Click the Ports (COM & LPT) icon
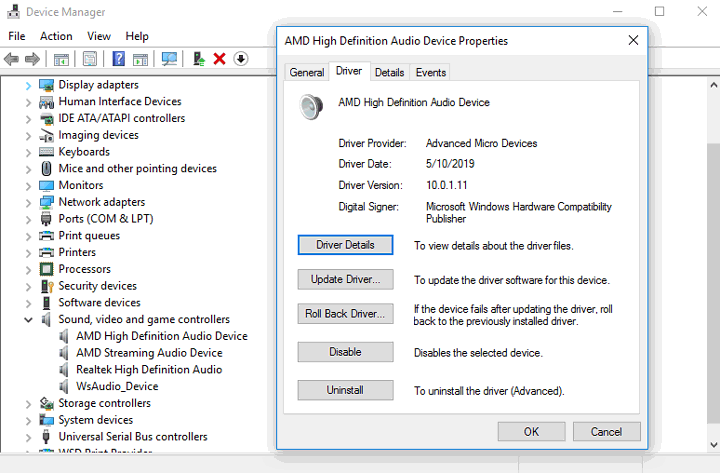 coord(46,219)
